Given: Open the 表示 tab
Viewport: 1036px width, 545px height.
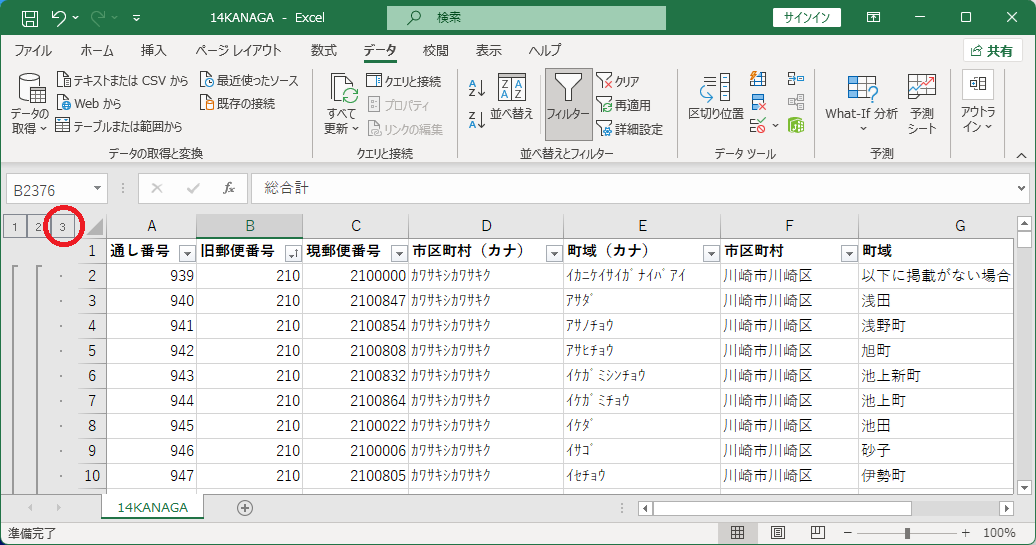Looking at the screenshot, I should (488, 50).
